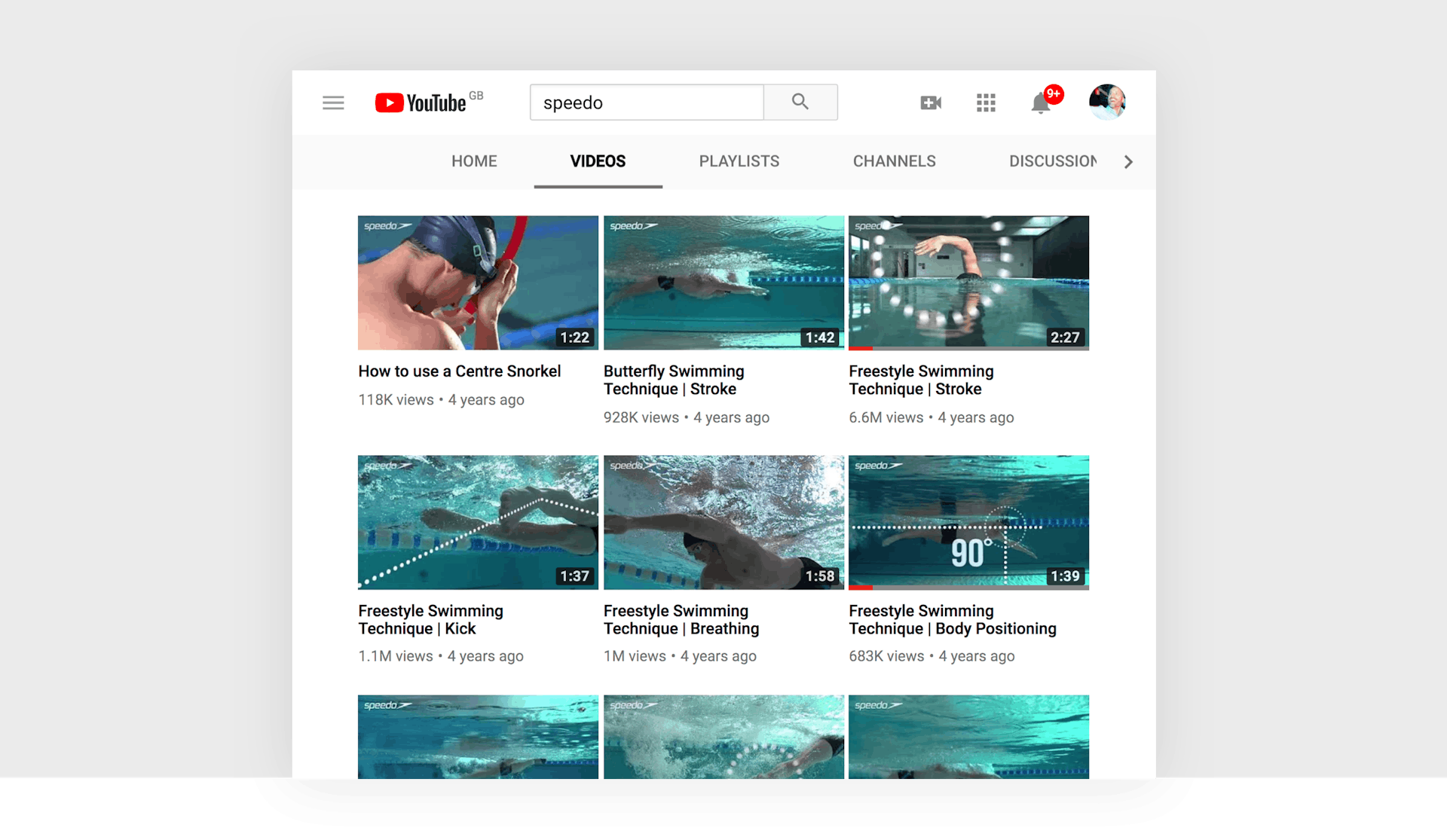This screenshot has width=1447, height=840.
Task: Play the Freestyle Kick 1:37 thumbnail
Action: (478, 521)
